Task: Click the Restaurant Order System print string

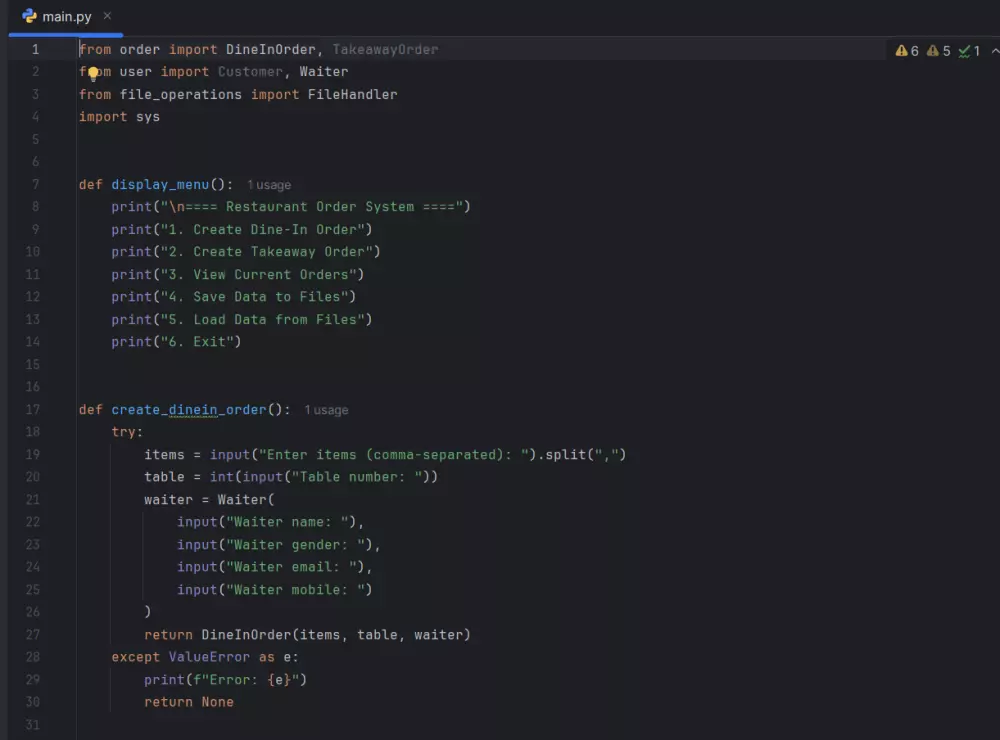Action: (311, 207)
